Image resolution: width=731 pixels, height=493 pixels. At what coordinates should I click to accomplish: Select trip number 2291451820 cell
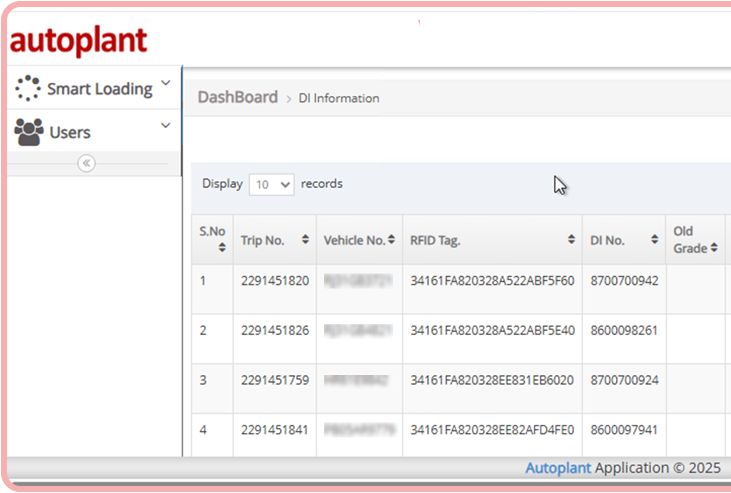[x=275, y=280]
